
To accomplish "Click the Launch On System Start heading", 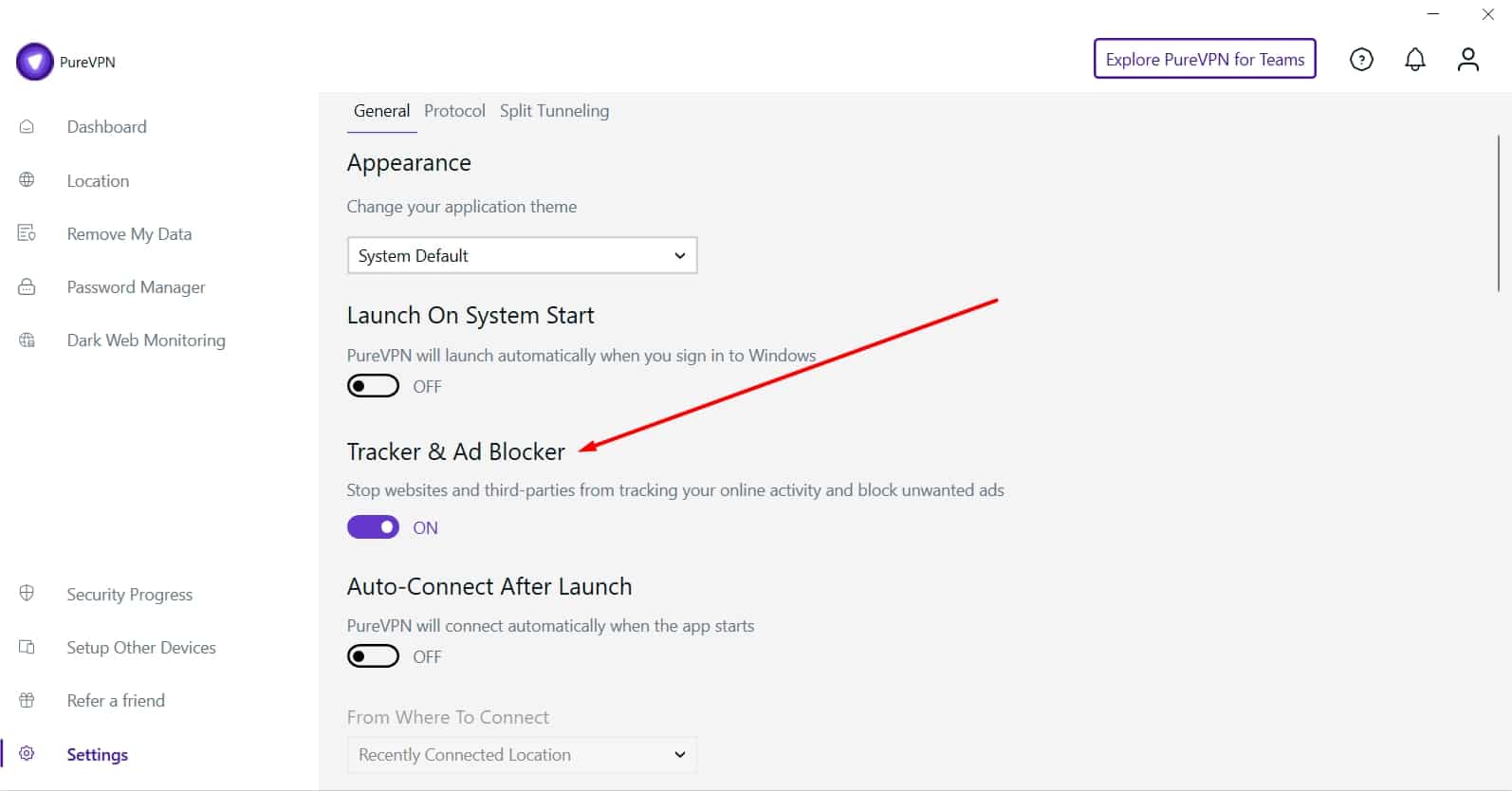I will (x=470, y=315).
